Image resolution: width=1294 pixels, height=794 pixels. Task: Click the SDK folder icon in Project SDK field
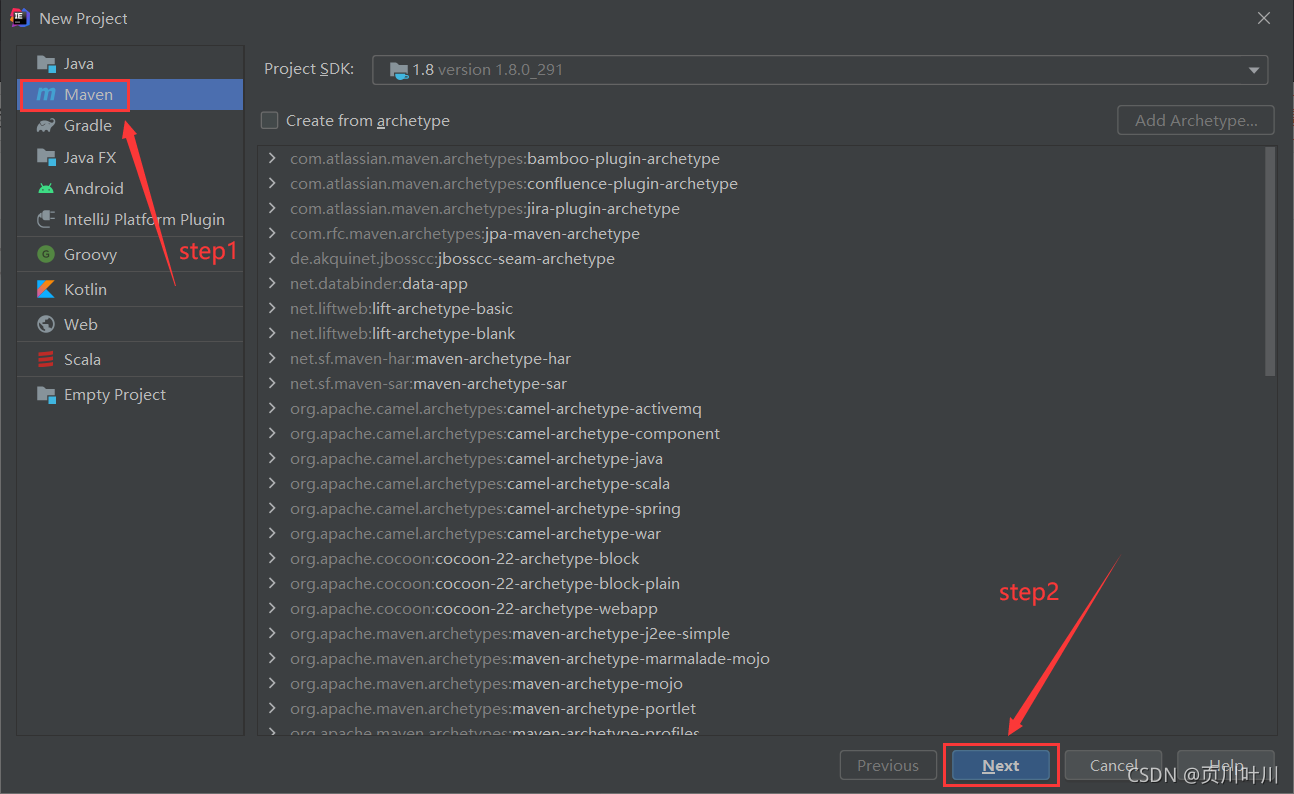tap(399, 70)
